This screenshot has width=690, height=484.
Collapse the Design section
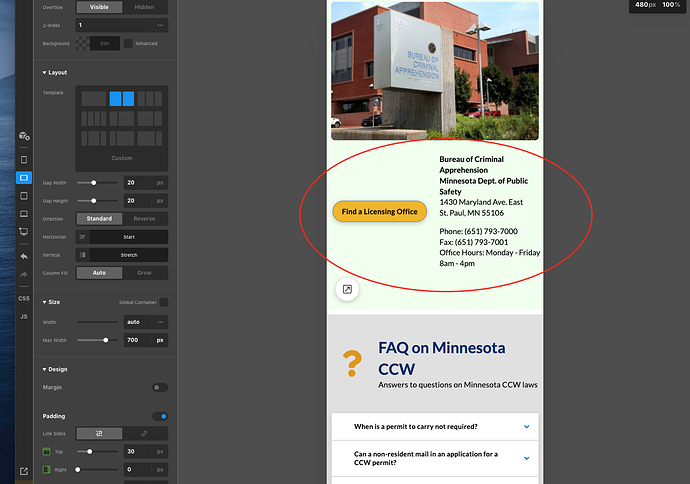55,370
